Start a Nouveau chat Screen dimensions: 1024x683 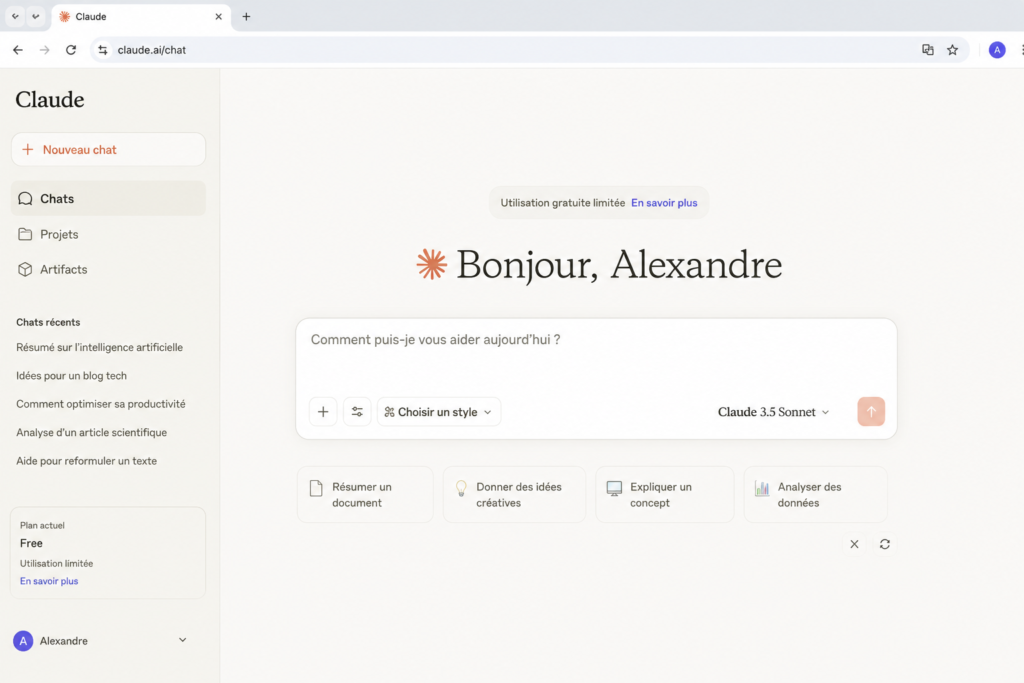coord(108,150)
